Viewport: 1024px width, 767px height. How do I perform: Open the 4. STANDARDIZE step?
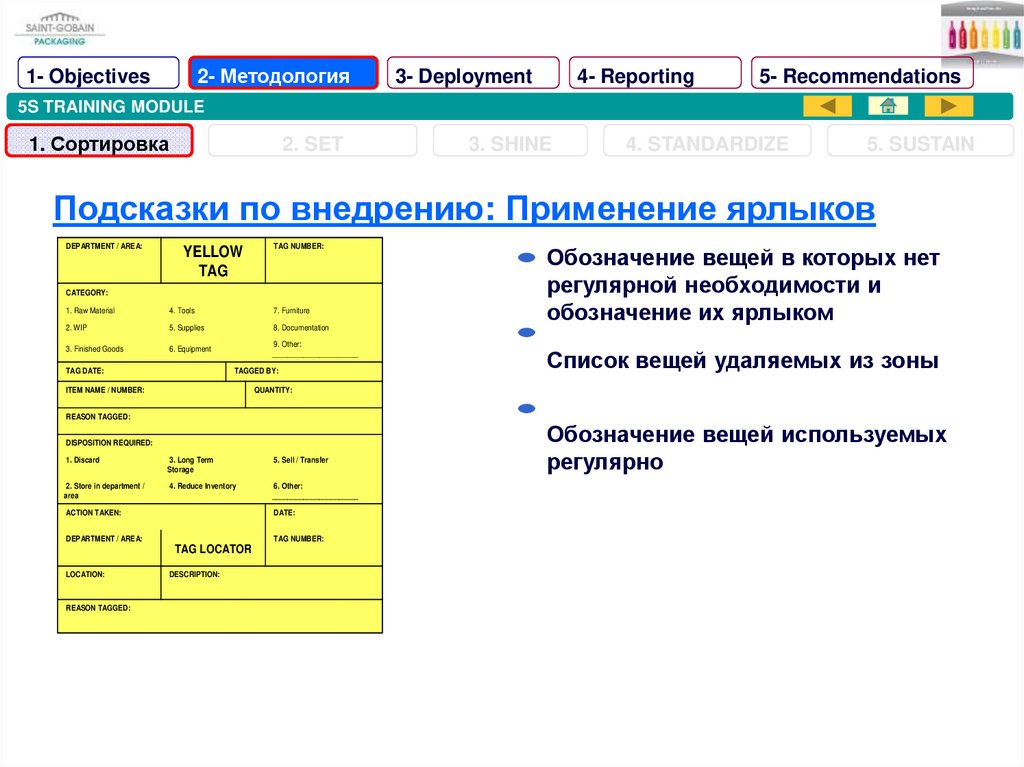click(x=707, y=143)
